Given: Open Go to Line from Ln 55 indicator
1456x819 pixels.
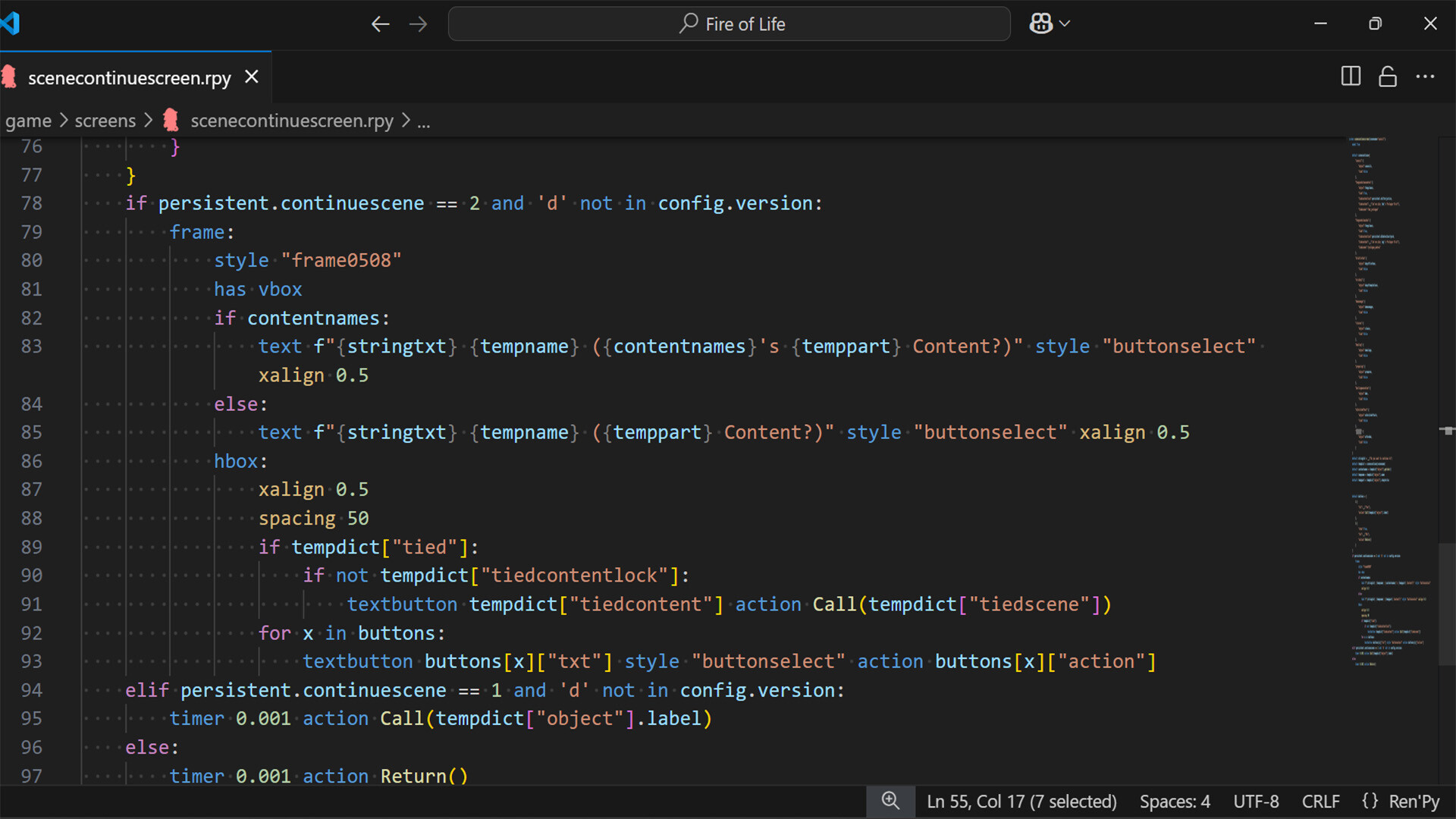Looking at the screenshot, I should [1021, 802].
